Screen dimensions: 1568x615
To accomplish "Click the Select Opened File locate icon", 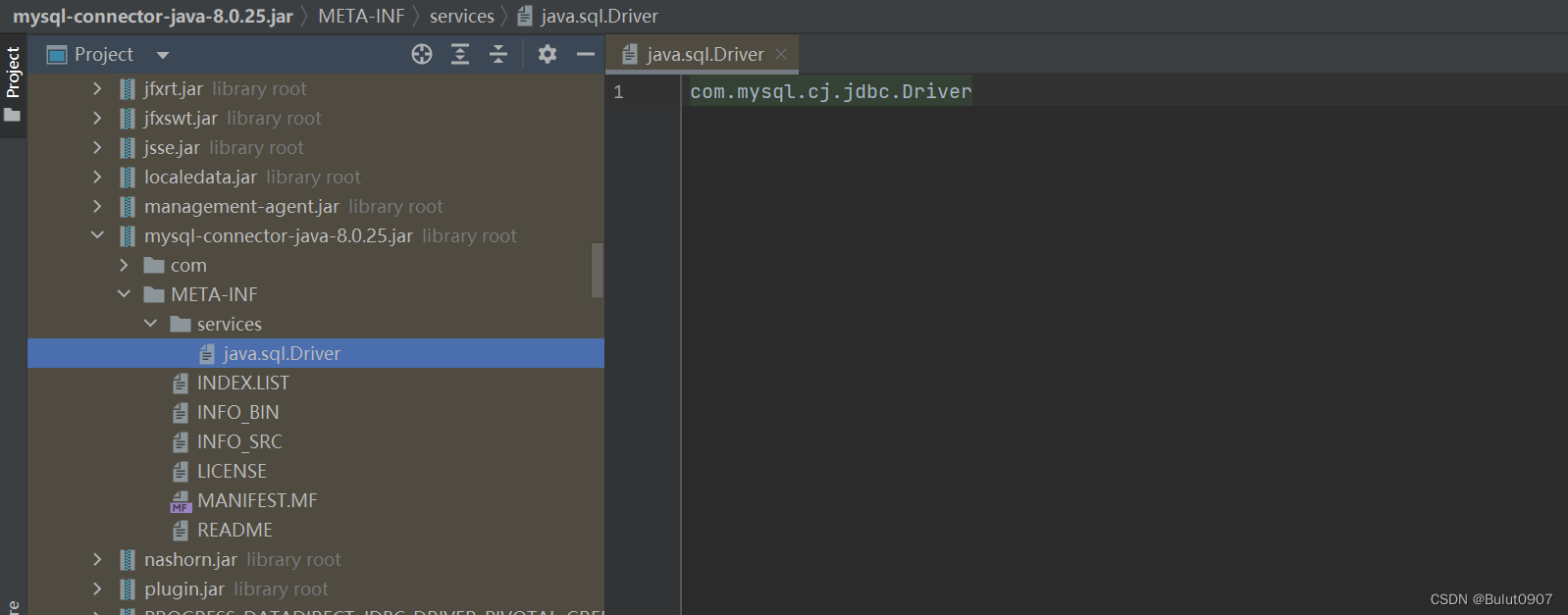I will tap(422, 54).
